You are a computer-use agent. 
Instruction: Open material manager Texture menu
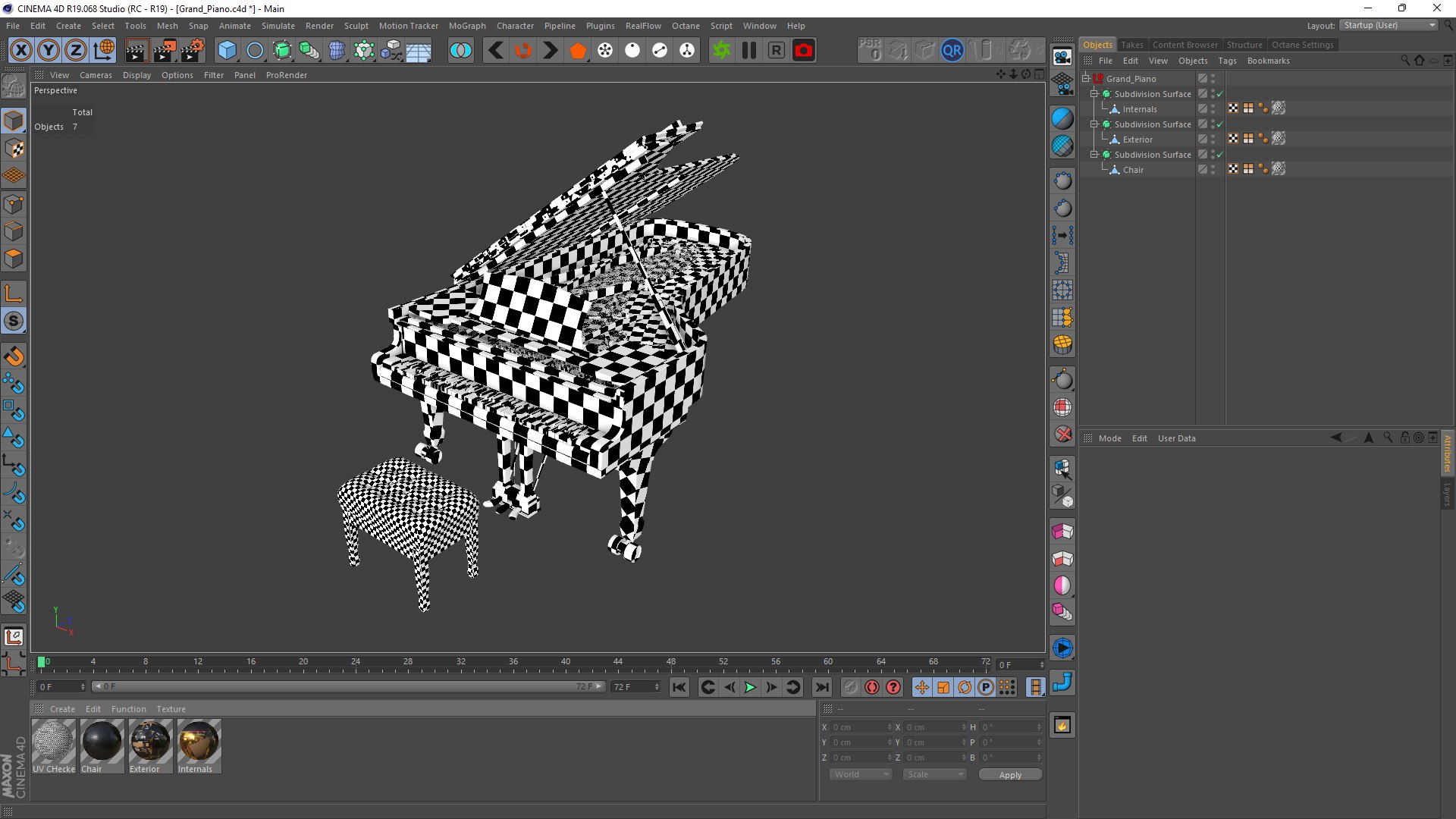[x=171, y=709]
